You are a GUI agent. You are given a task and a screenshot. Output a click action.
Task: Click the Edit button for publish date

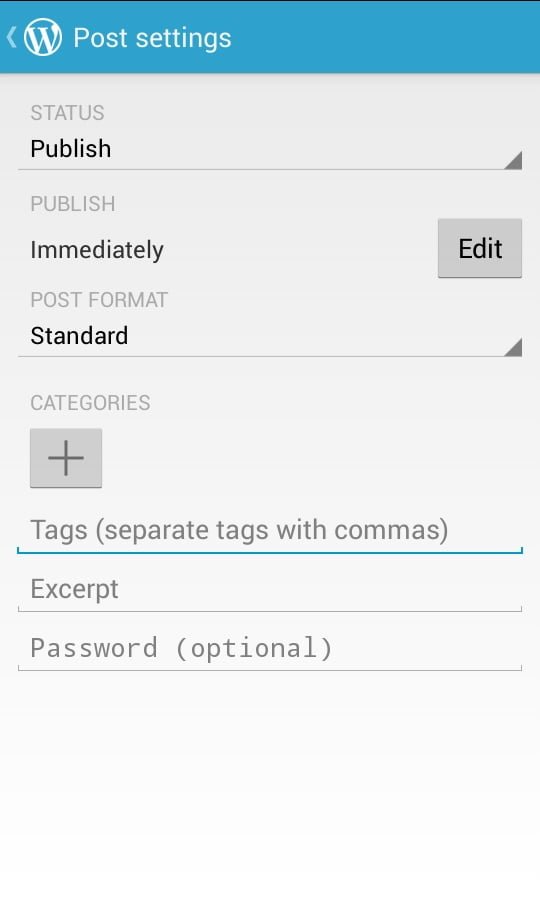[480, 248]
